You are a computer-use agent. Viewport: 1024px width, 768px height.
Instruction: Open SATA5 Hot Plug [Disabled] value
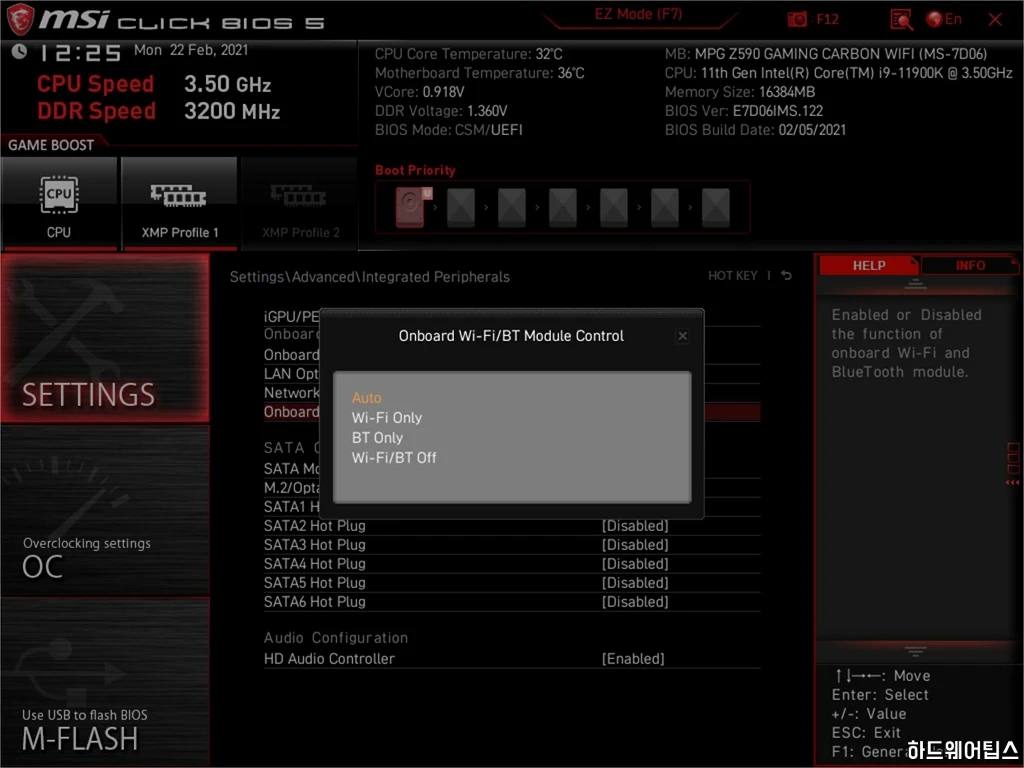(x=635, y=583)
